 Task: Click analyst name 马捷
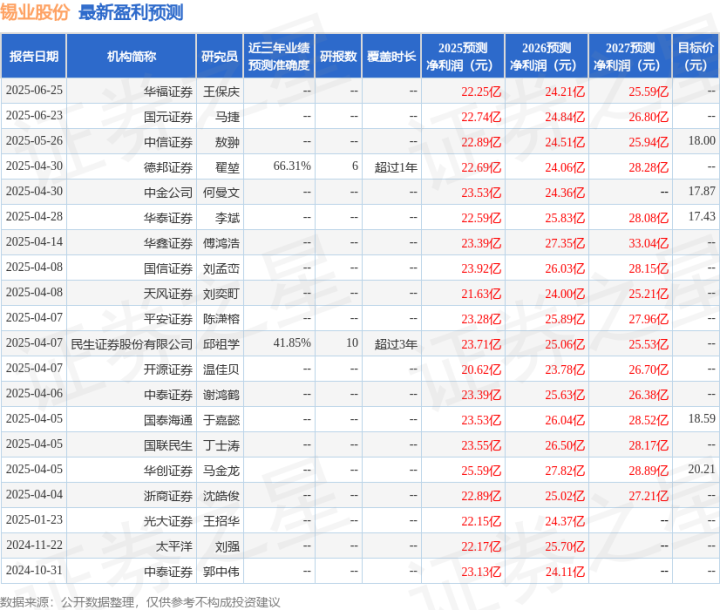227,117
